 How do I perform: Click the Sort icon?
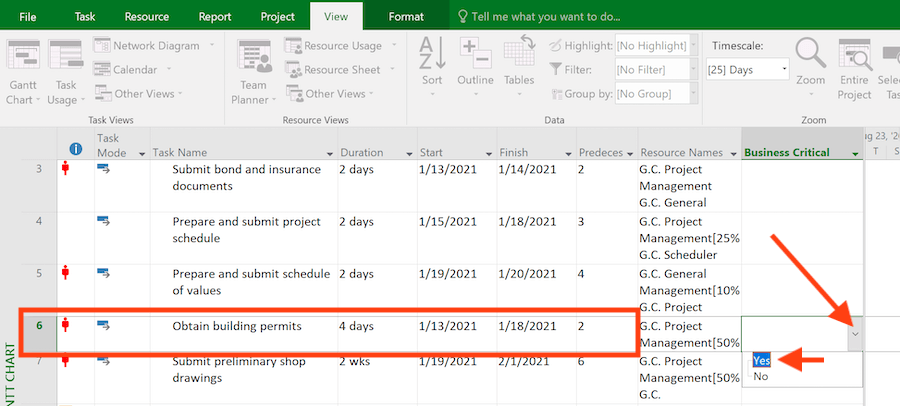[432, 60]
